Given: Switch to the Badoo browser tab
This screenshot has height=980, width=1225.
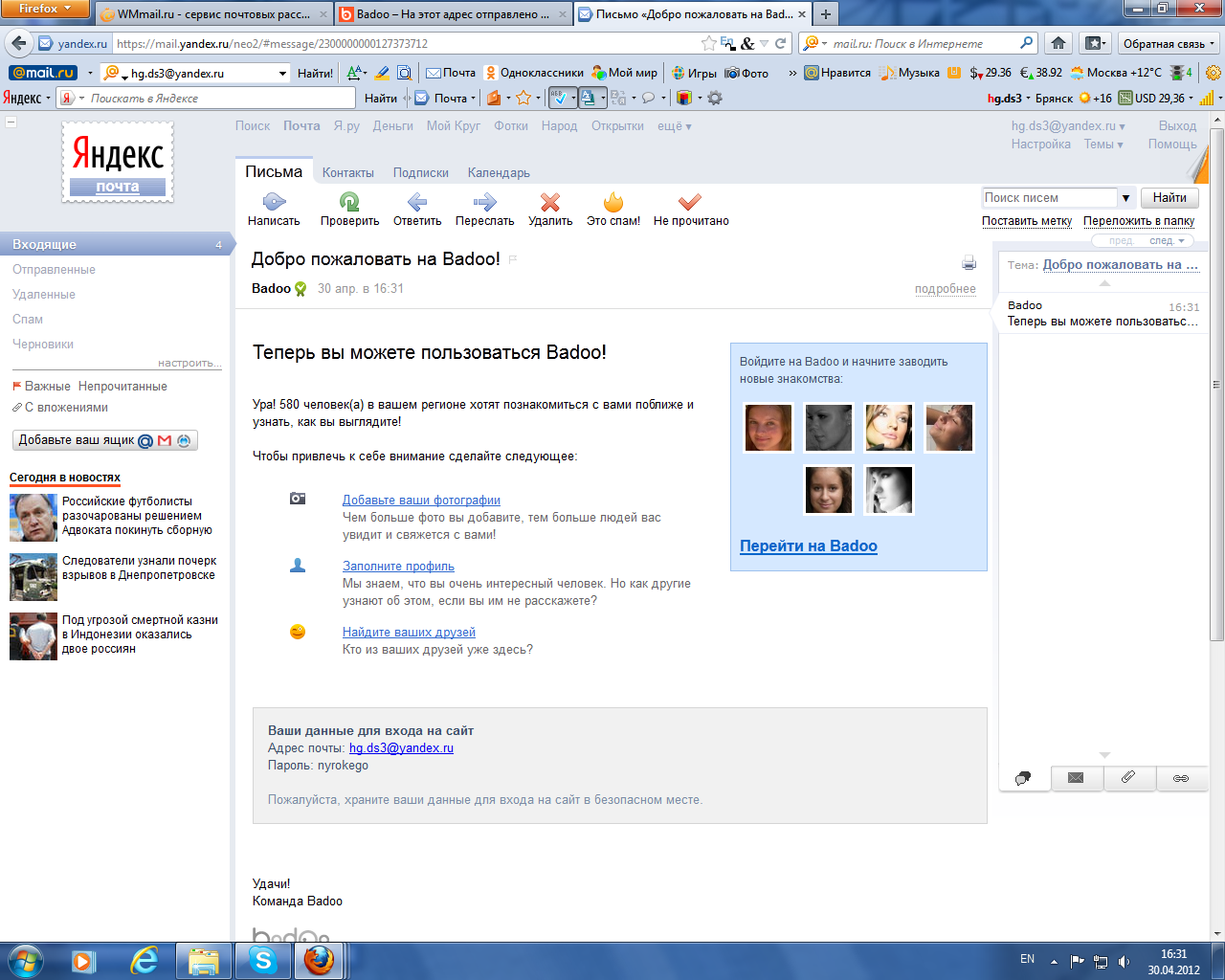Looking at the screenshot, I should coord(454,14).
